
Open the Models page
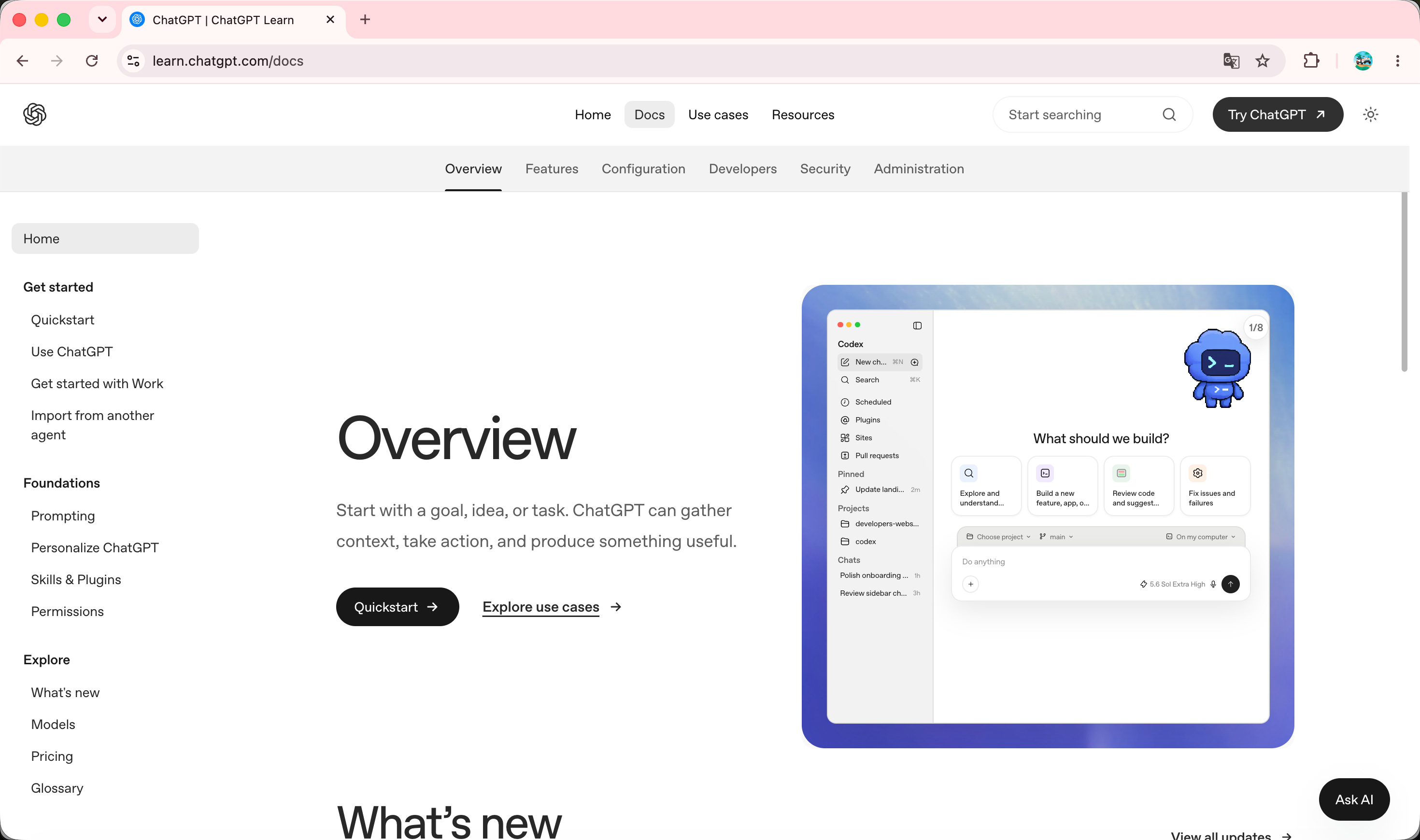click(53, 725)
